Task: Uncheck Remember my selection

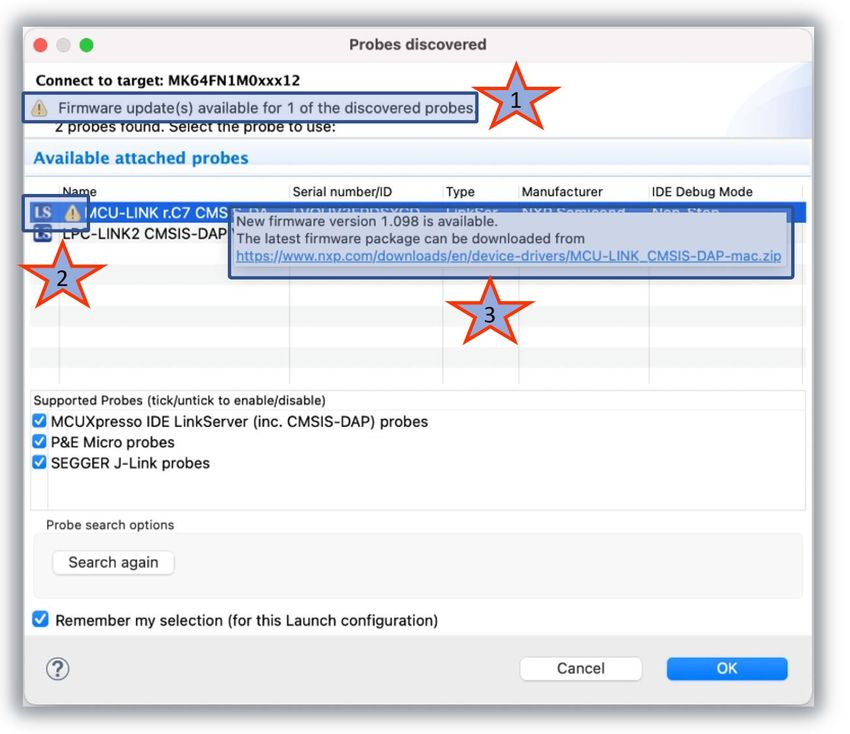Action: point(40,619)
